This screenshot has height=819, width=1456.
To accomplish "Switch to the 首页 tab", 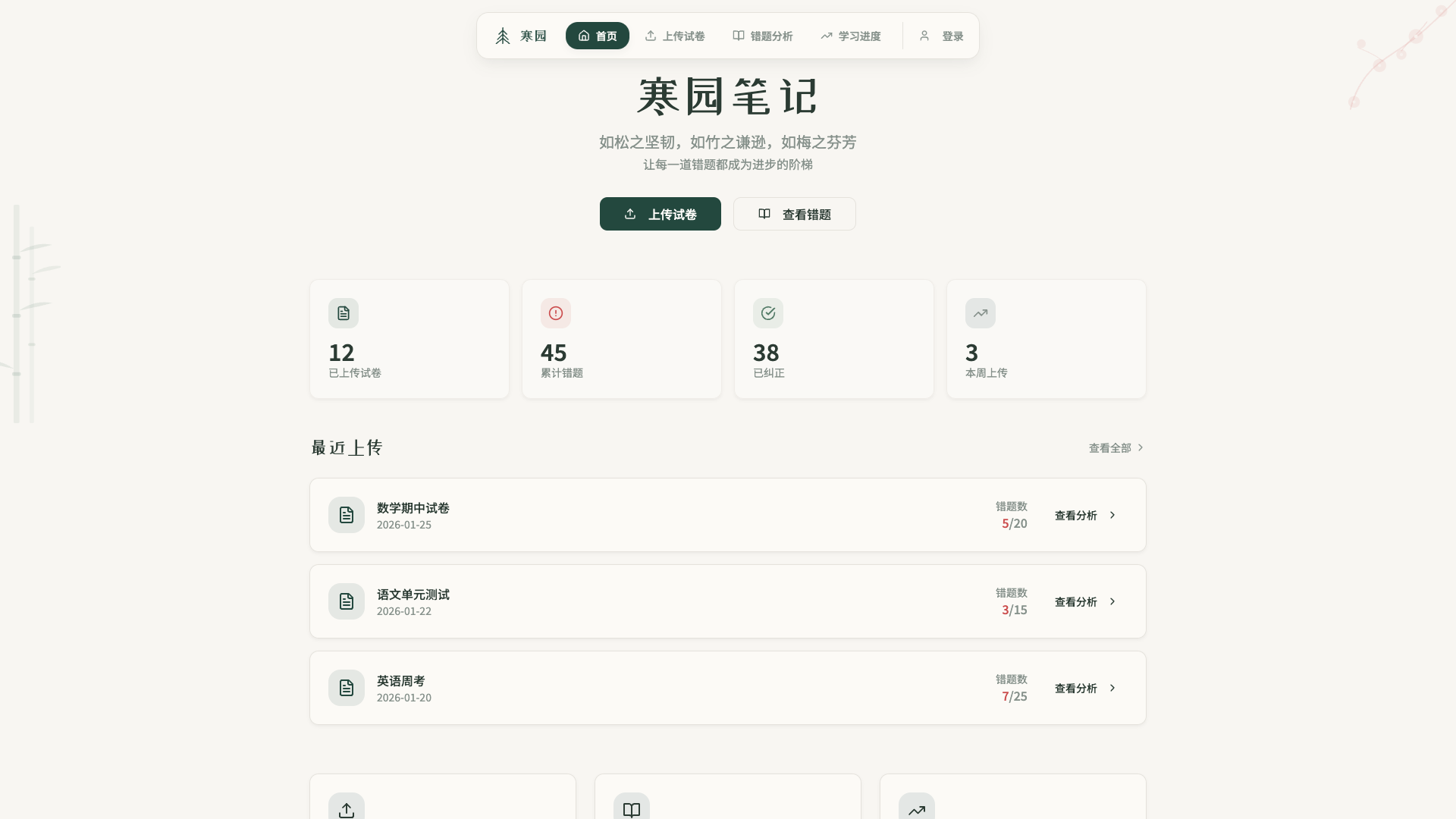I will pos(598,36).
